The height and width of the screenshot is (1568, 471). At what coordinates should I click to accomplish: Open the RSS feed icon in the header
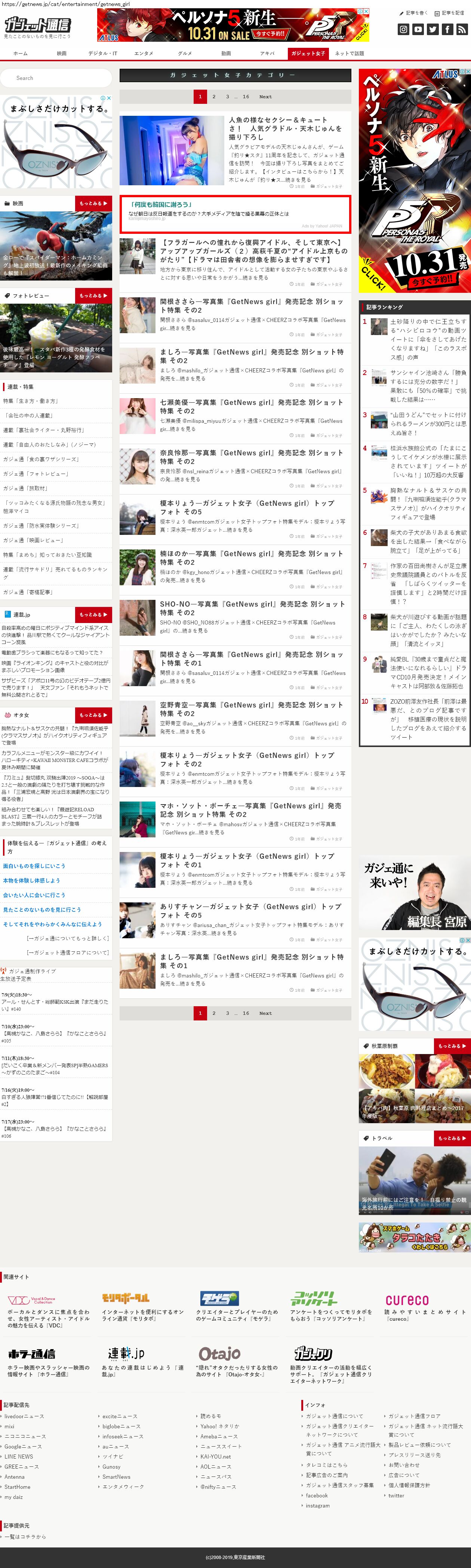click(x=461, y=29)
